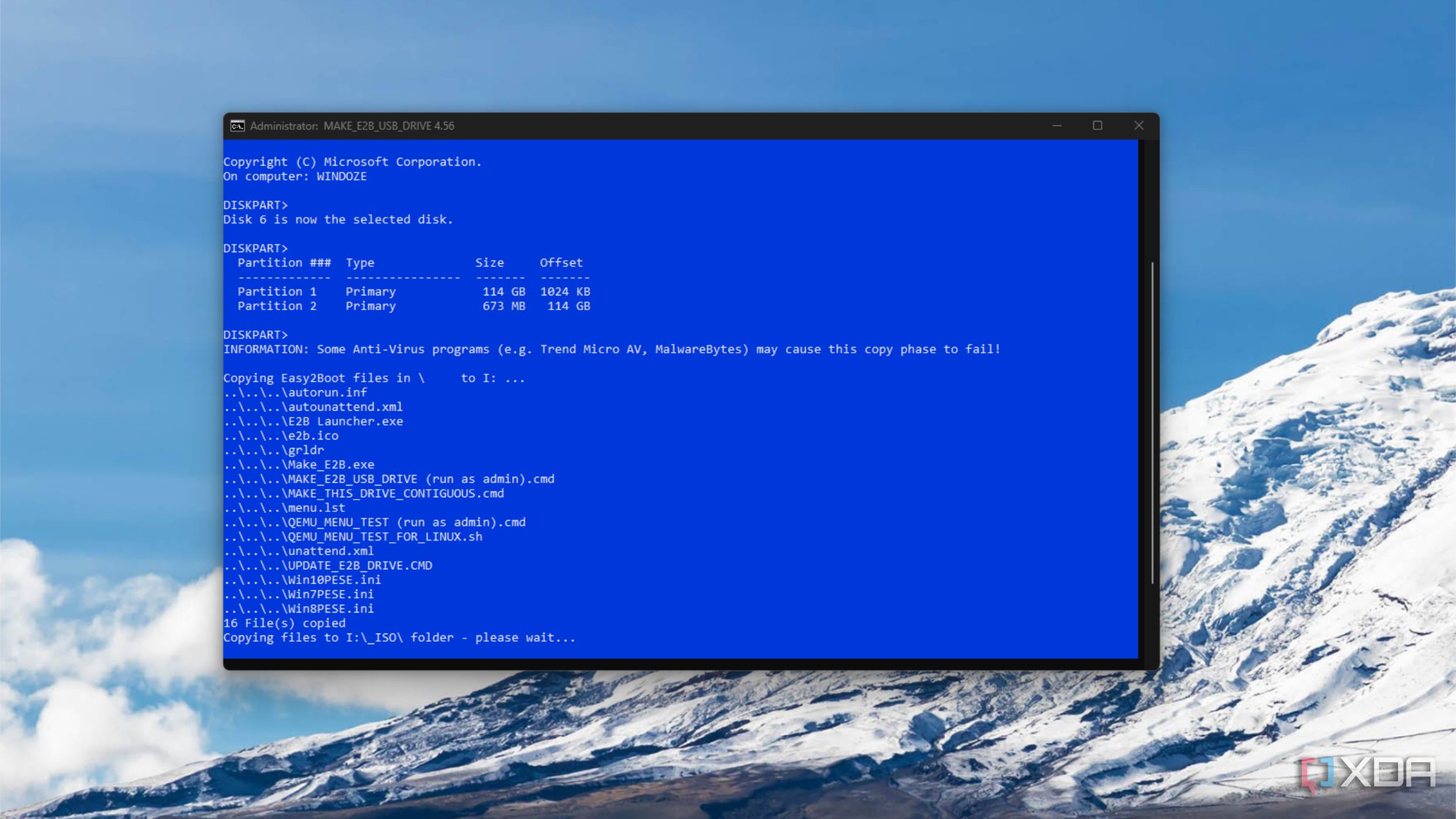Image resolution: width=1456 pixels, height=819 pixels.
Task: Click the 'E2B Launcher.exe' file line
Action: tap(313, 421)
